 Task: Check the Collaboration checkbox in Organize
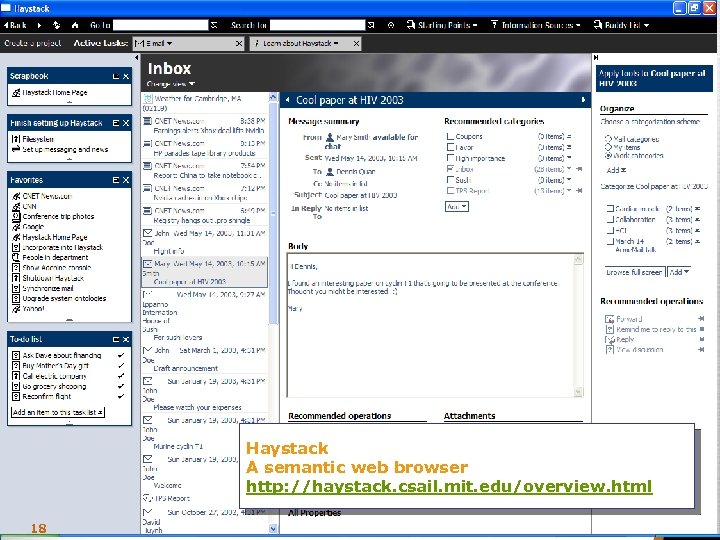coord(610,219)
